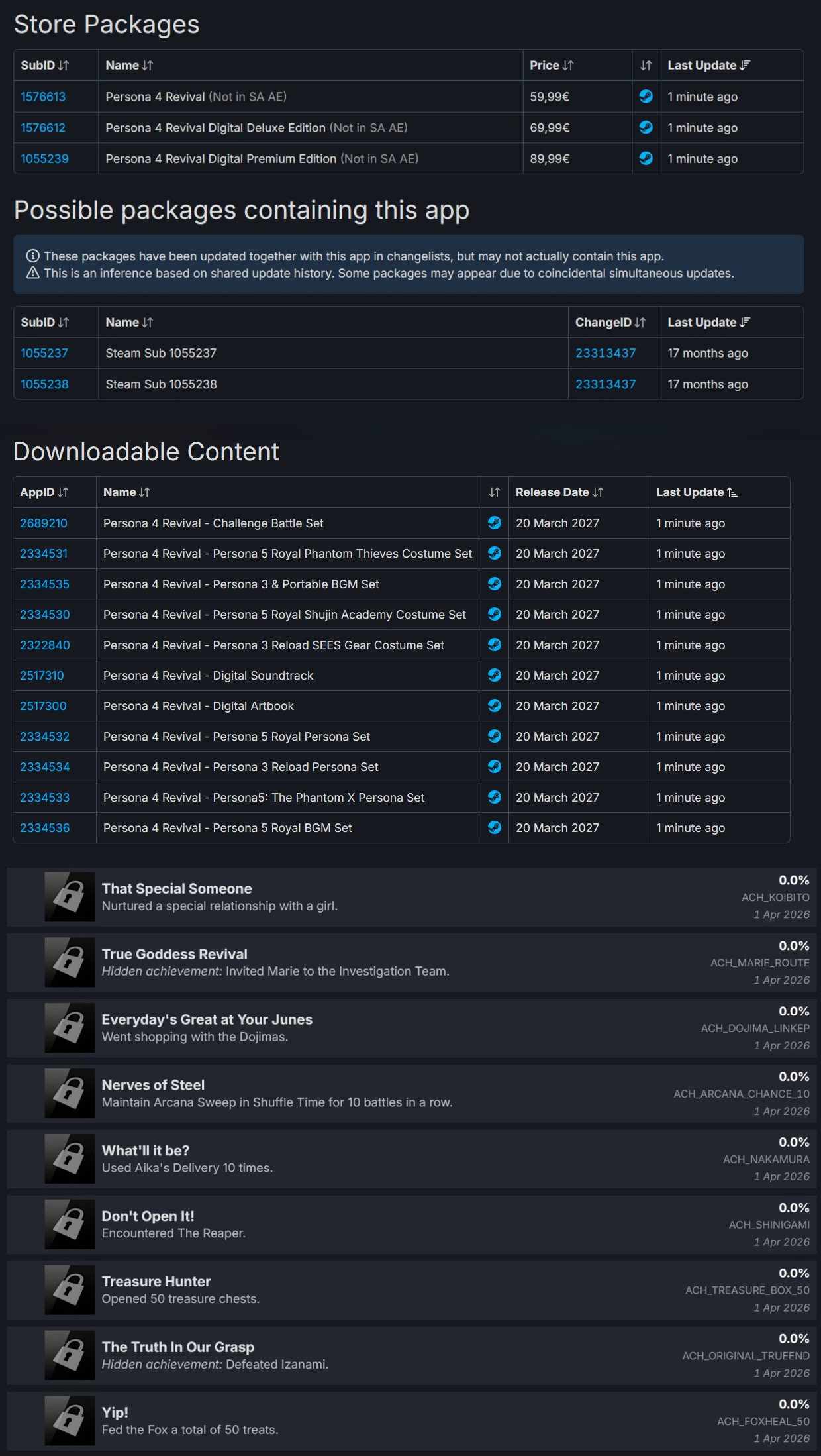Open SubID 1055239 package link
The height and width of the screenshot is (1456, 821).
pos(44,158)
